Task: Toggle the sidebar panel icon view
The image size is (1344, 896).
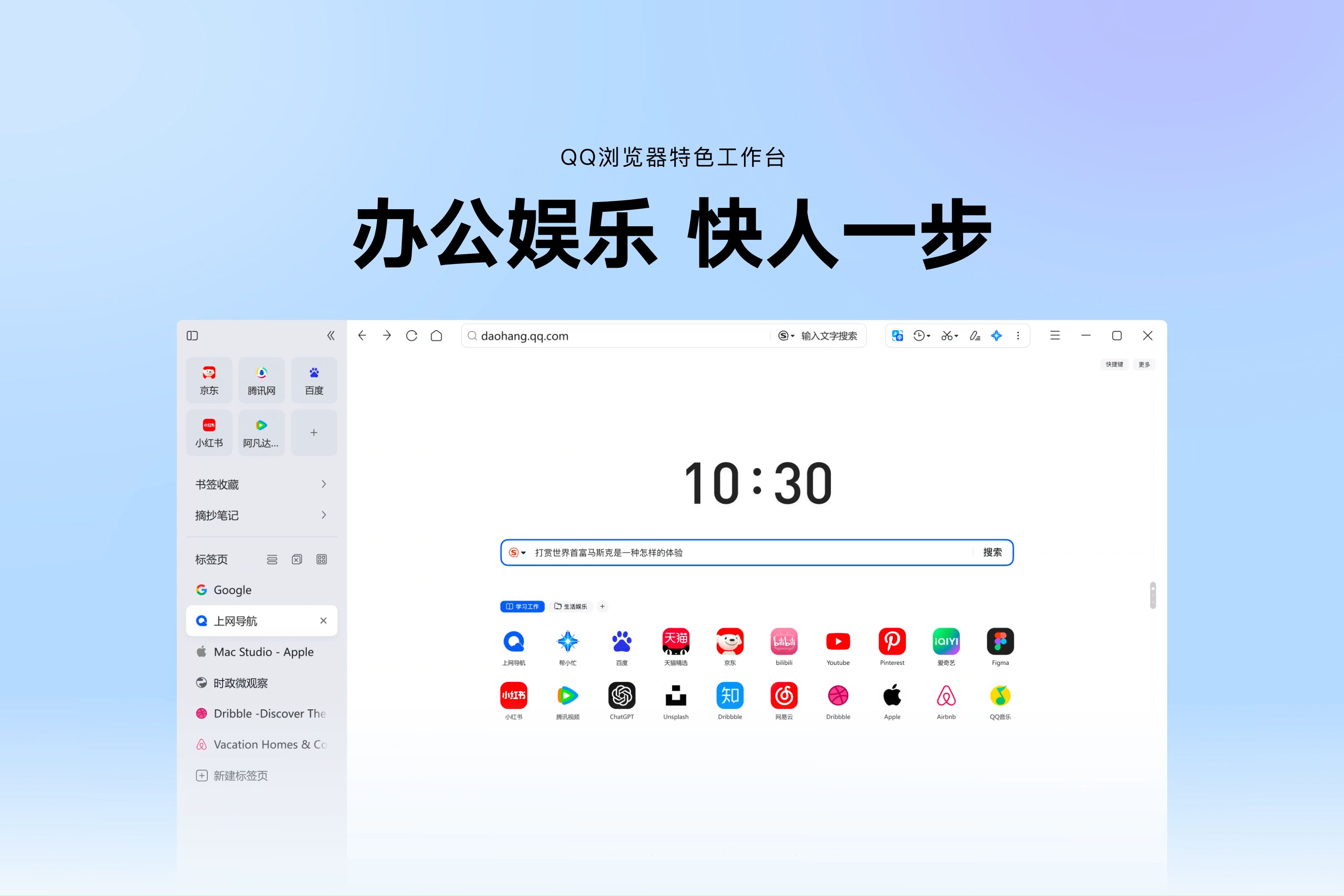Action: 324,558
